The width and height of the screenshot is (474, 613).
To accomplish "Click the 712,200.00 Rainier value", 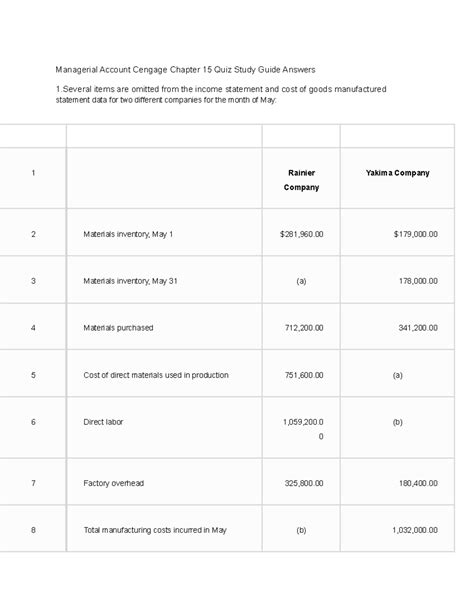I will (x=304, y=328).
